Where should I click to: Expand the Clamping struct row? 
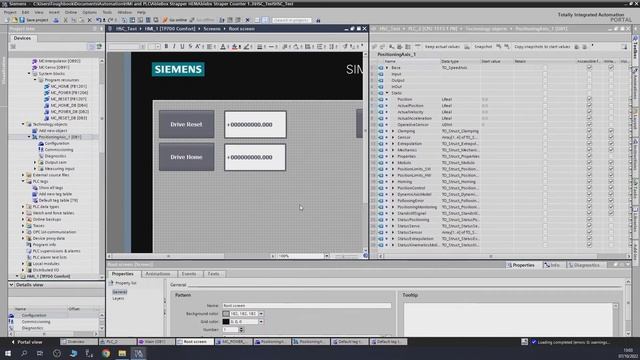tap(393, 131)
